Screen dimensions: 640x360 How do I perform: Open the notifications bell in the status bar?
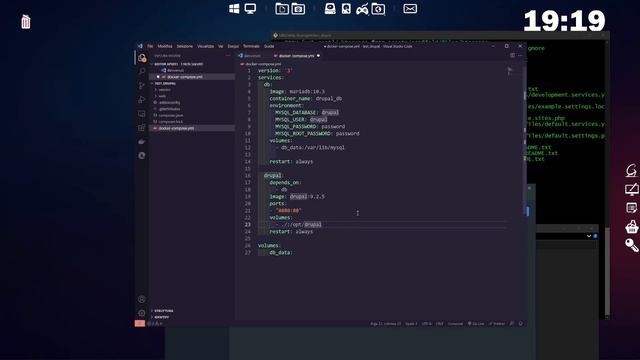(520, 324)
